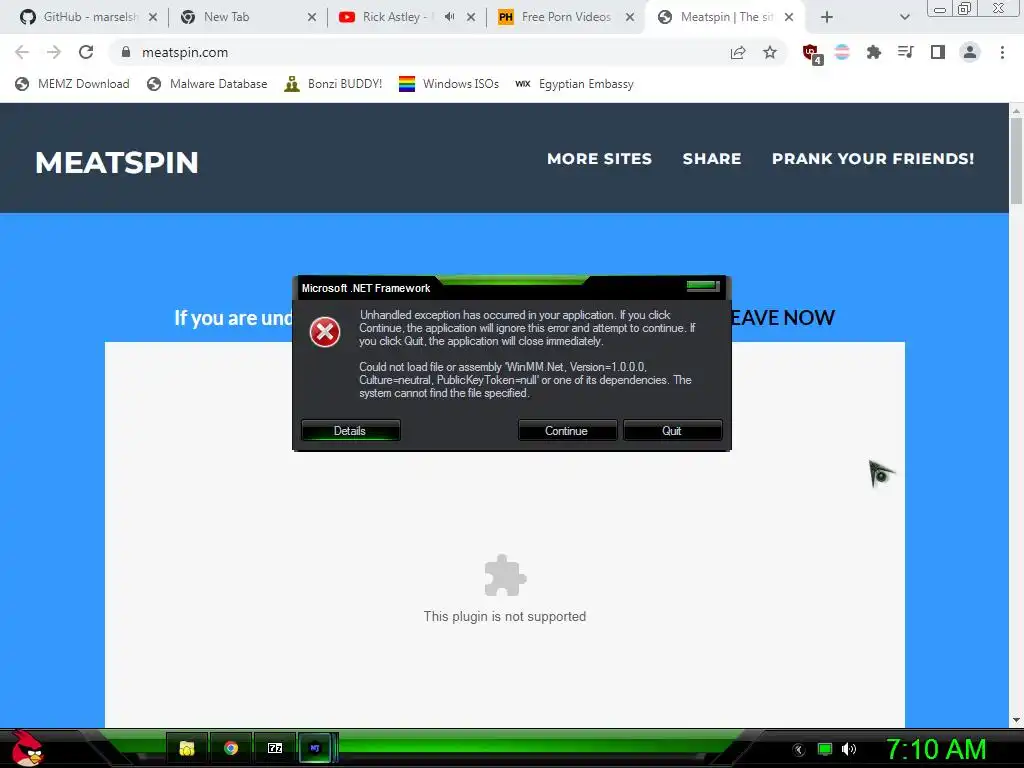1024x768 pixels.
Task: Switch to the Free Porn Videos tab
Action: (566, 17)
